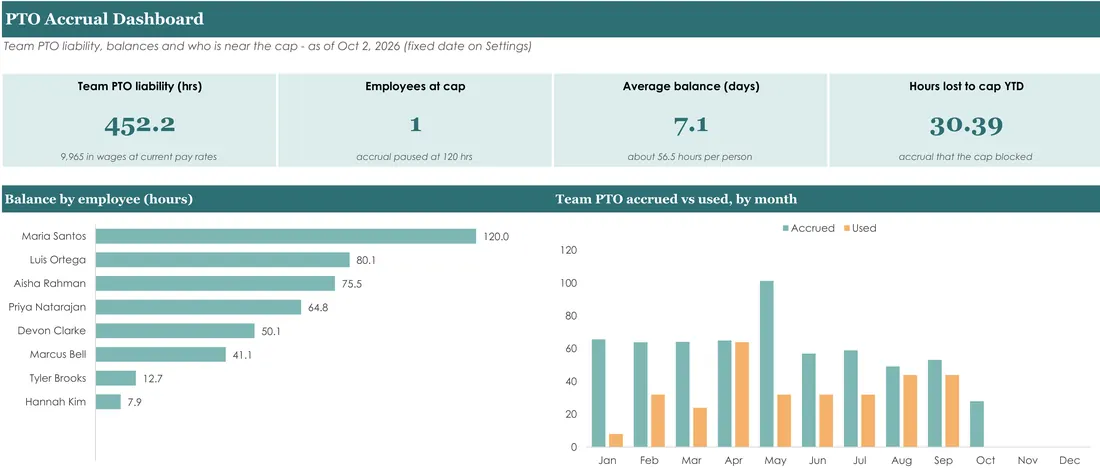Select the Luis Ortega bar
Viewport: 1100px width, 468px height.
(x=223, y=260)
